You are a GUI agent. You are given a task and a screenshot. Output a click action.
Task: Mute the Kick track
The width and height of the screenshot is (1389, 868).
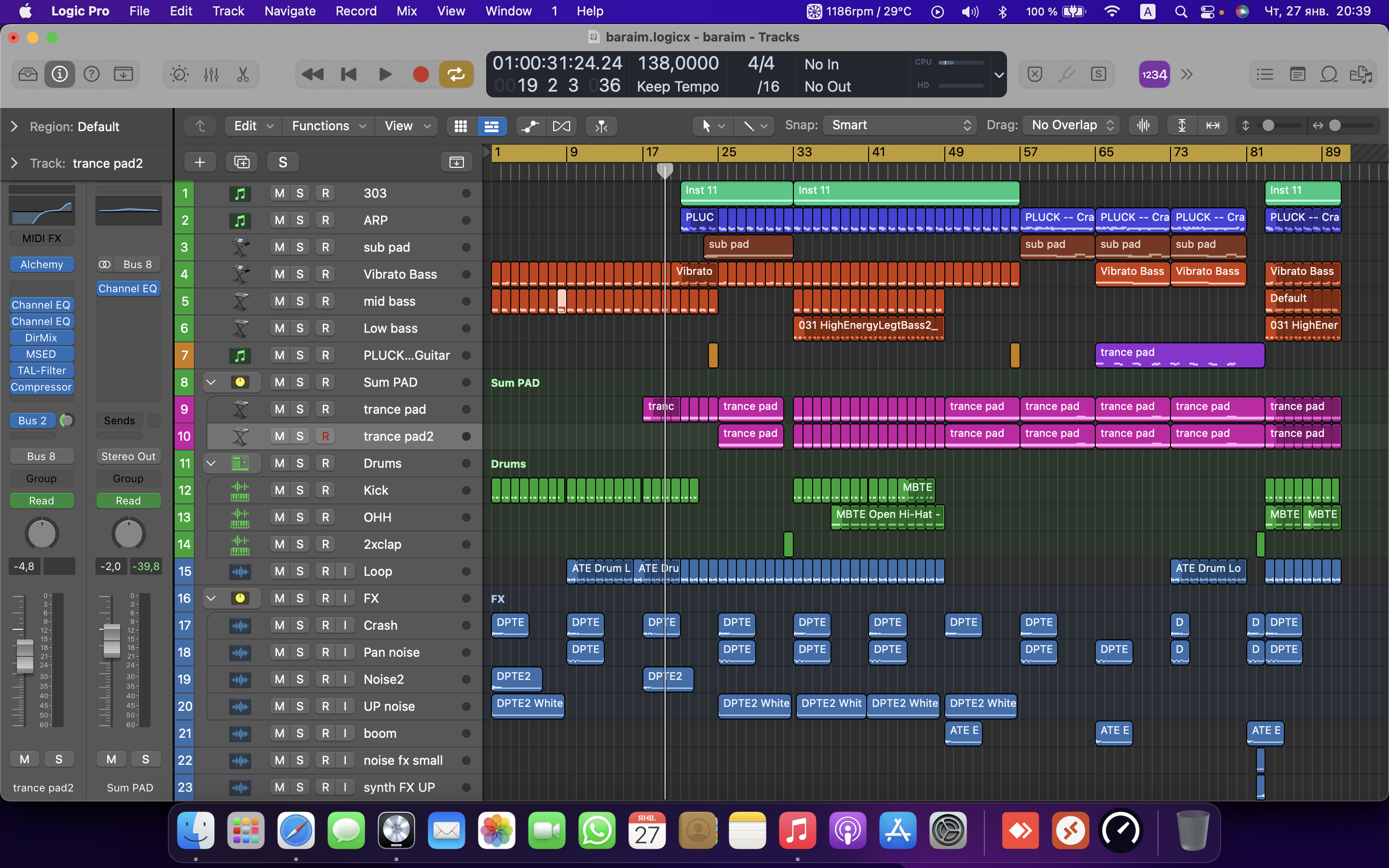coord(280,489)
